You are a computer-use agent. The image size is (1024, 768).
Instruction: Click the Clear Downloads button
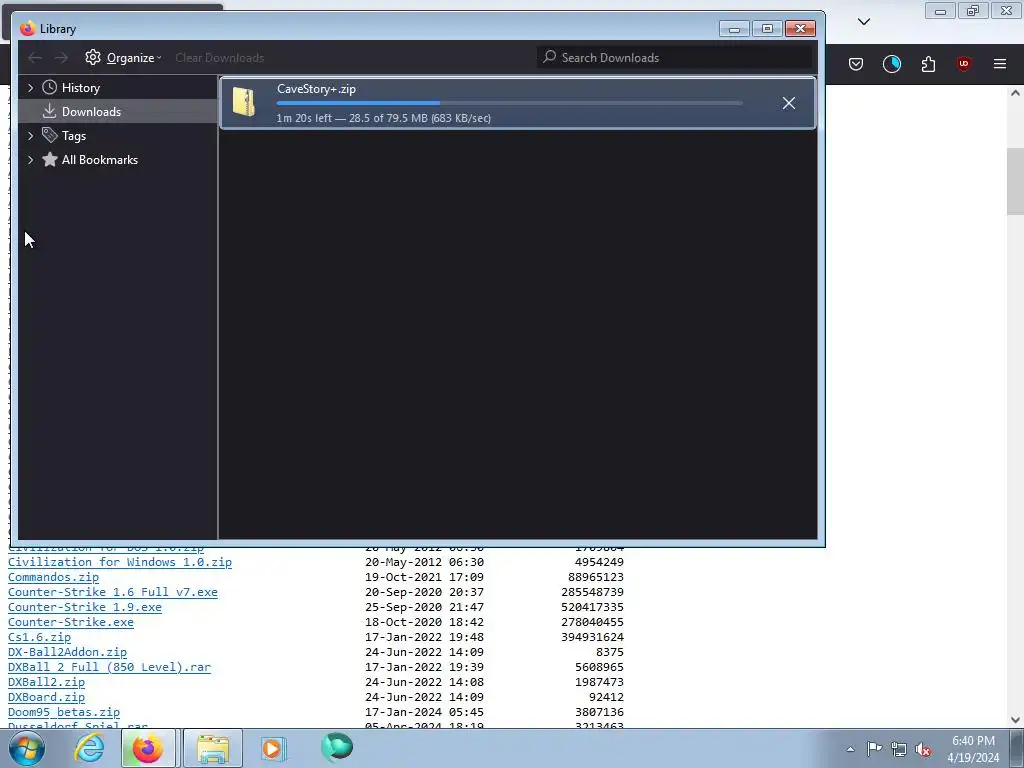point(219,57)
